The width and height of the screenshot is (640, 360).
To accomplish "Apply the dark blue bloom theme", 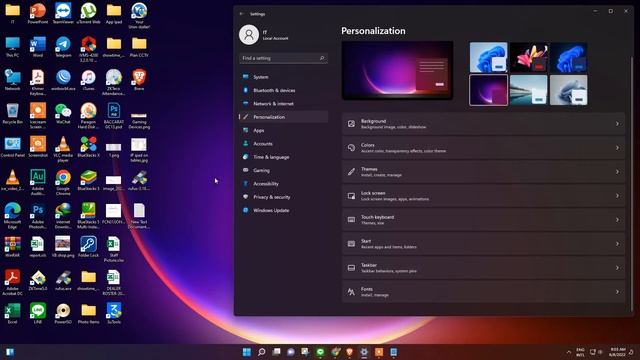I will click(569, 57).
